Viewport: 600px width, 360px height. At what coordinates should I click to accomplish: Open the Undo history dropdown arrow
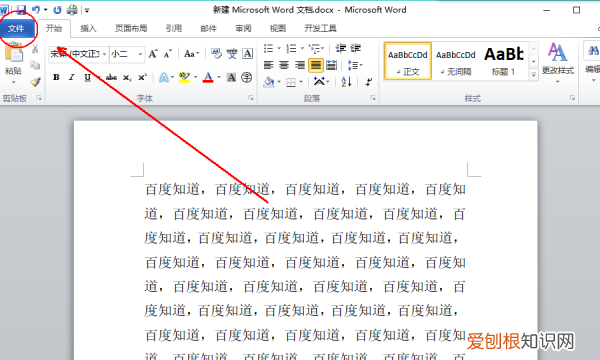pyautogui.click(x=46, y=10)
